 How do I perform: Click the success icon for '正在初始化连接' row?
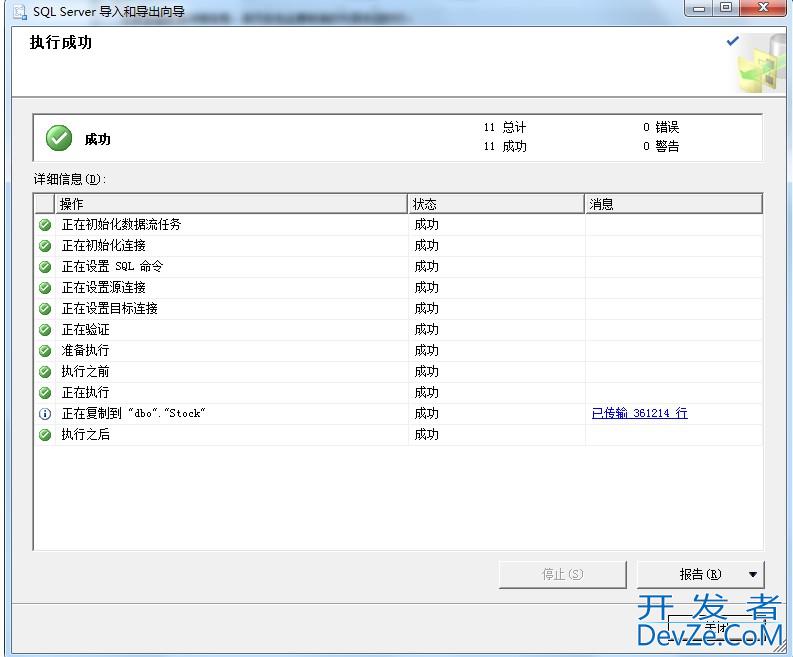tap(45, 246)
